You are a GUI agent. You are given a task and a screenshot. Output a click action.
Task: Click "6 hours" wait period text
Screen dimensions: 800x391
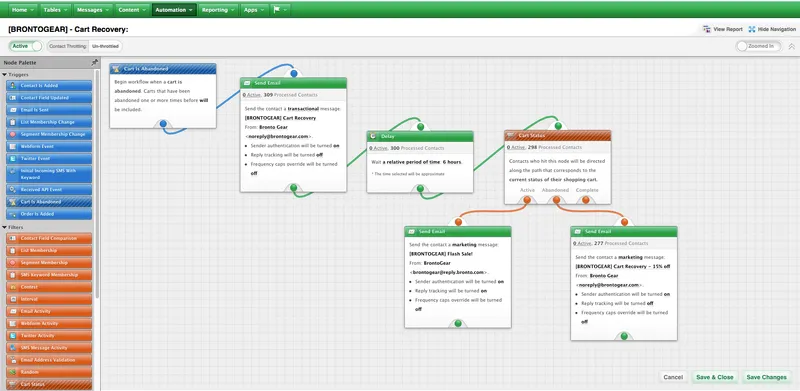452,162
